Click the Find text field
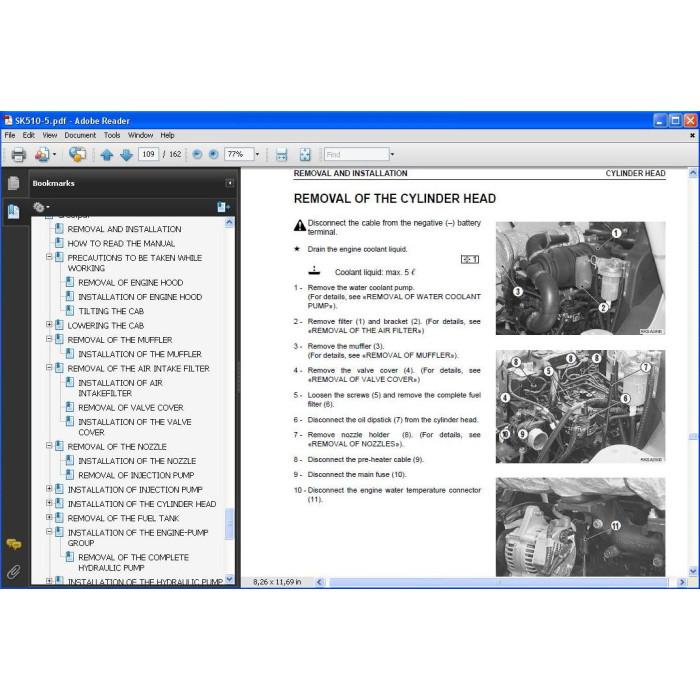 357,154
